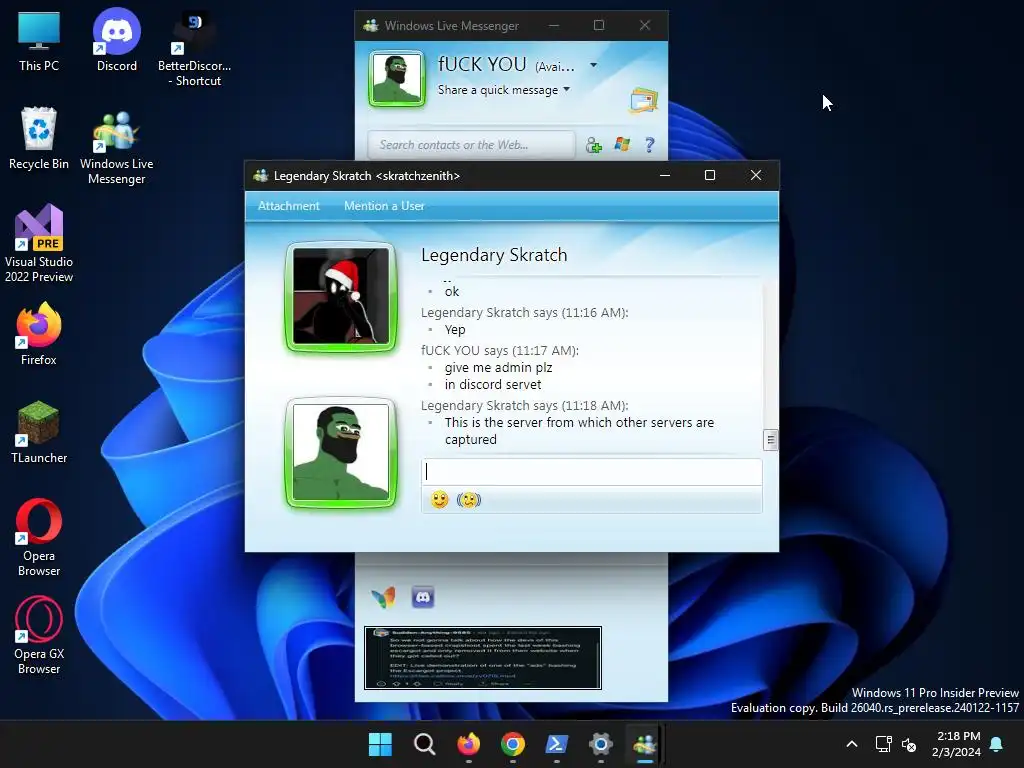Open ad thumbnail at Messenger bottom
The image size is (1024, 768).
483,658
